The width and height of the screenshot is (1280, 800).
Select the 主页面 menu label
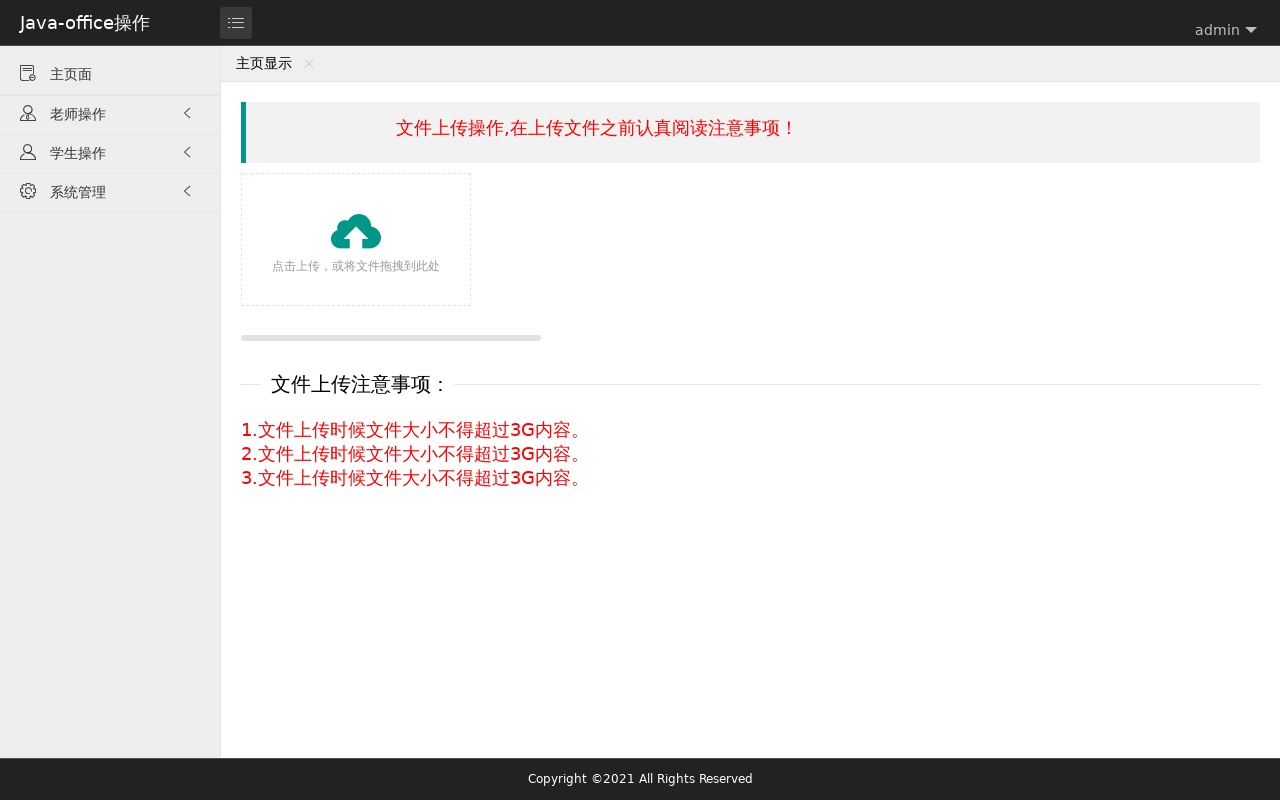(x=71, y=74)
